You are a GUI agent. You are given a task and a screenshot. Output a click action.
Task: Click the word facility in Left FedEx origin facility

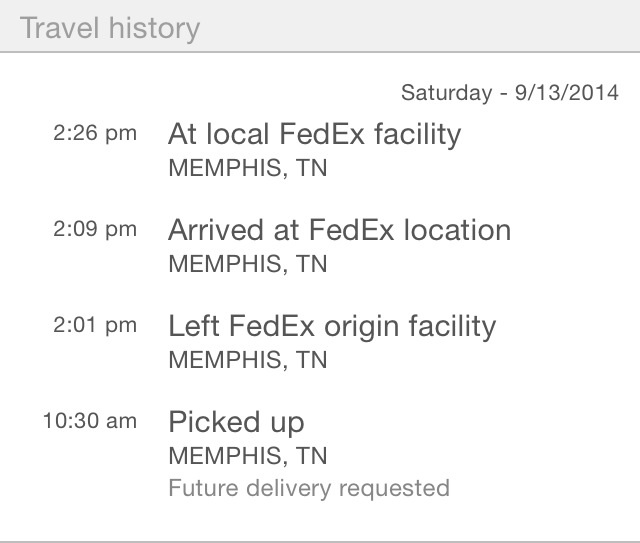[x=453, y=327]
